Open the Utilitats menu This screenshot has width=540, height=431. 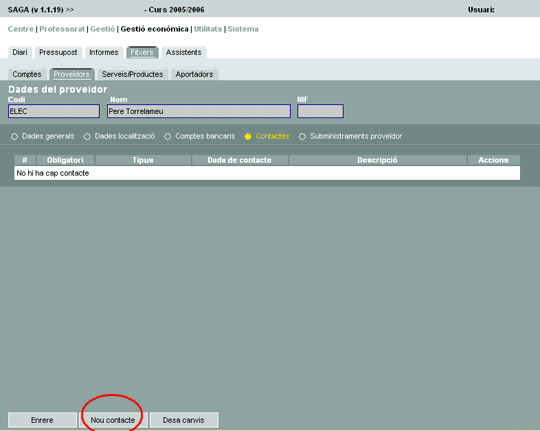point(208,29)
